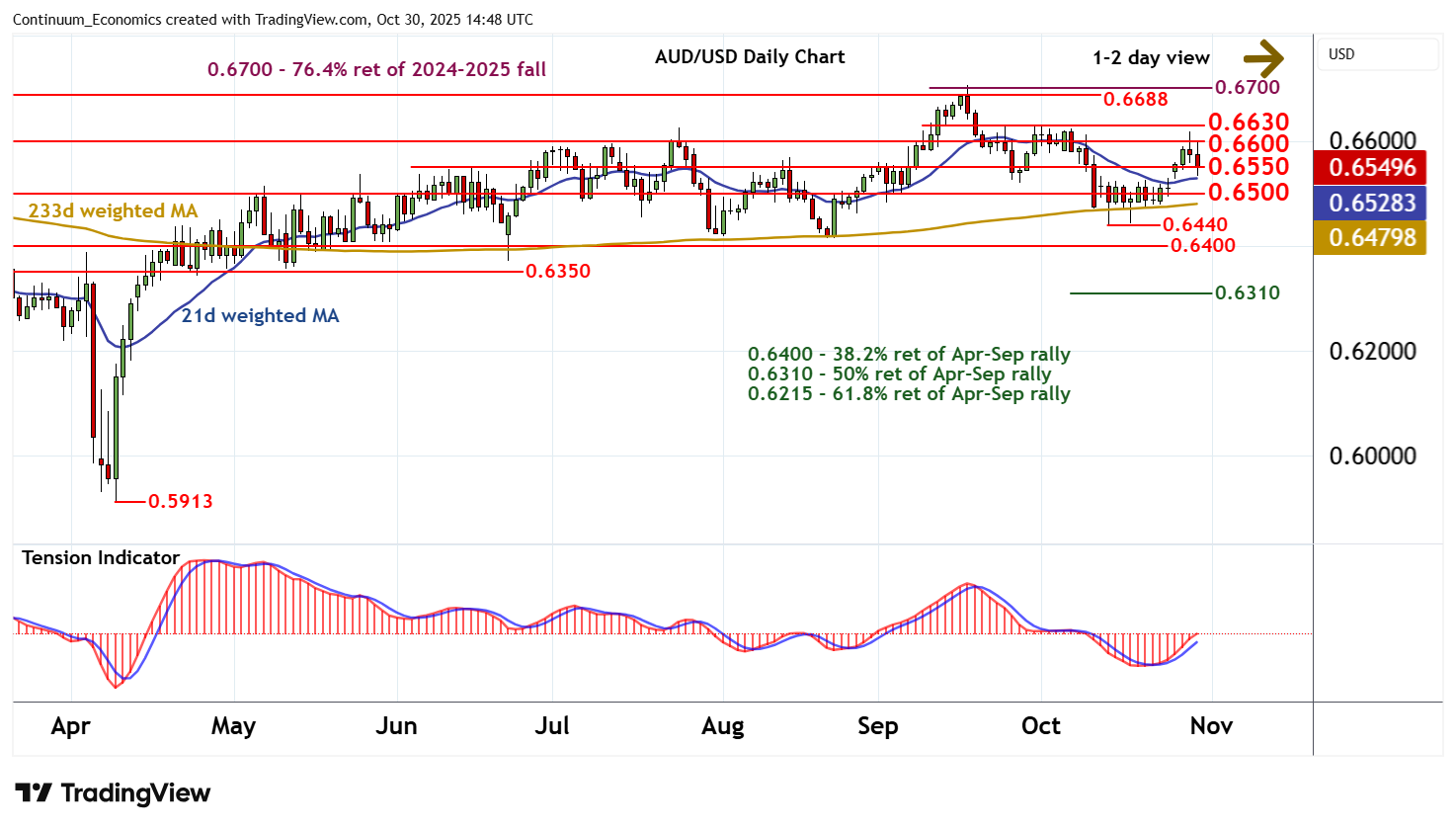Click the 233d weighted MA label
This screenshot has width=1456, height=830.
click(113, 211)
